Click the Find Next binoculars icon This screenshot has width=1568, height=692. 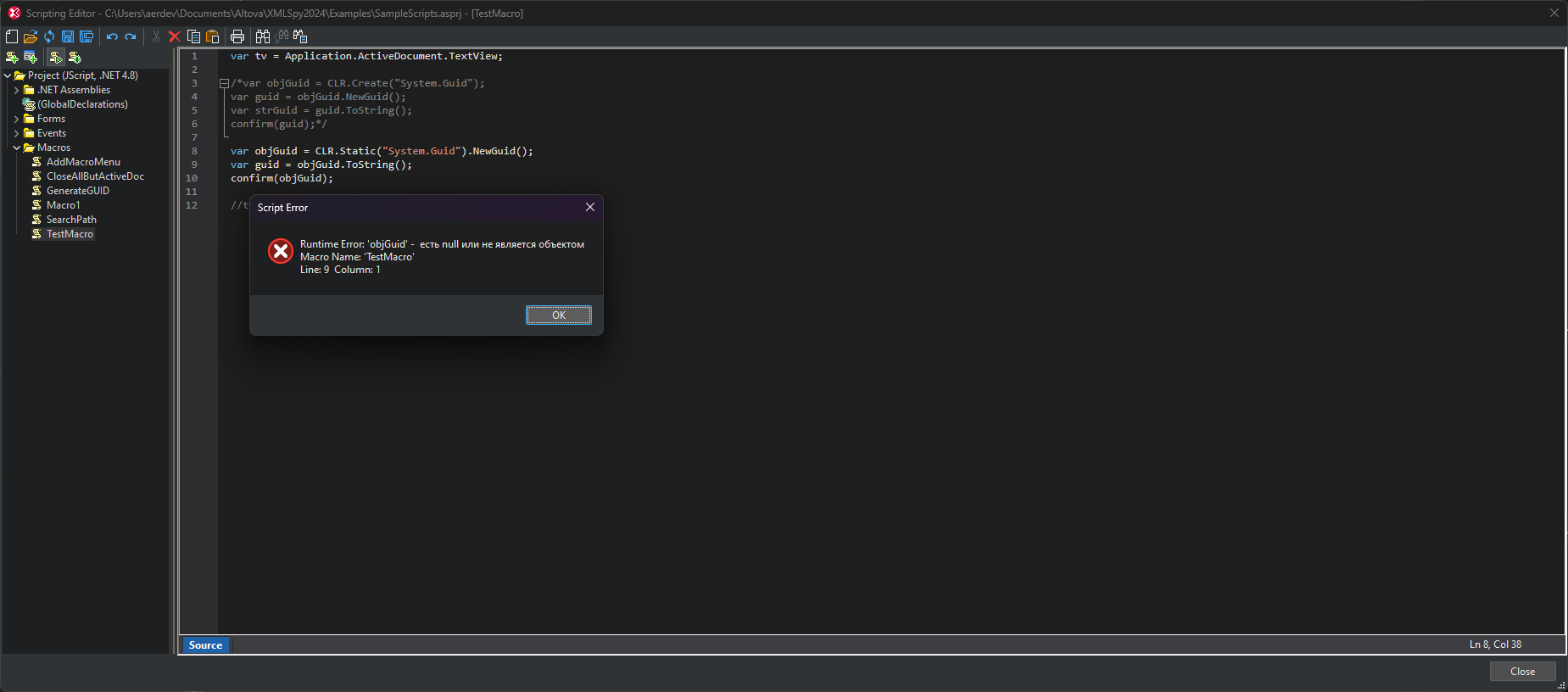click(x=282, y=36)
